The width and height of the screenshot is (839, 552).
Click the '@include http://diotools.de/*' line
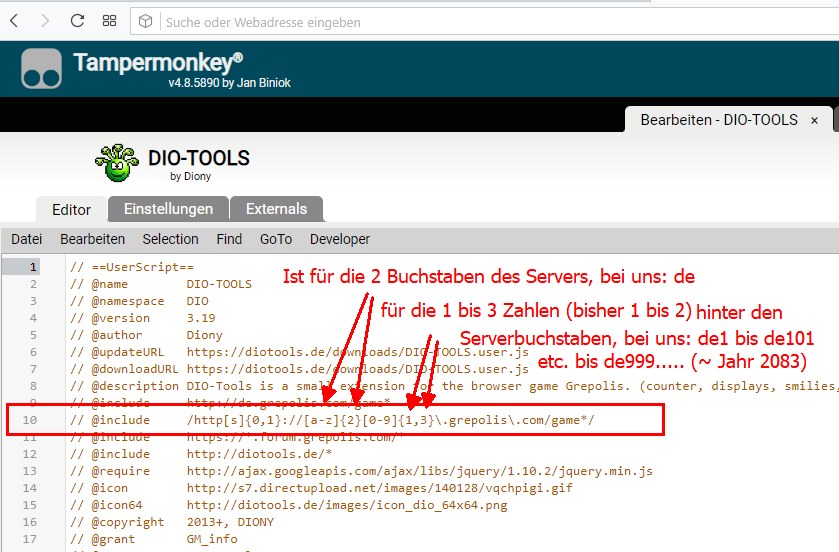(x=201, y=454)
